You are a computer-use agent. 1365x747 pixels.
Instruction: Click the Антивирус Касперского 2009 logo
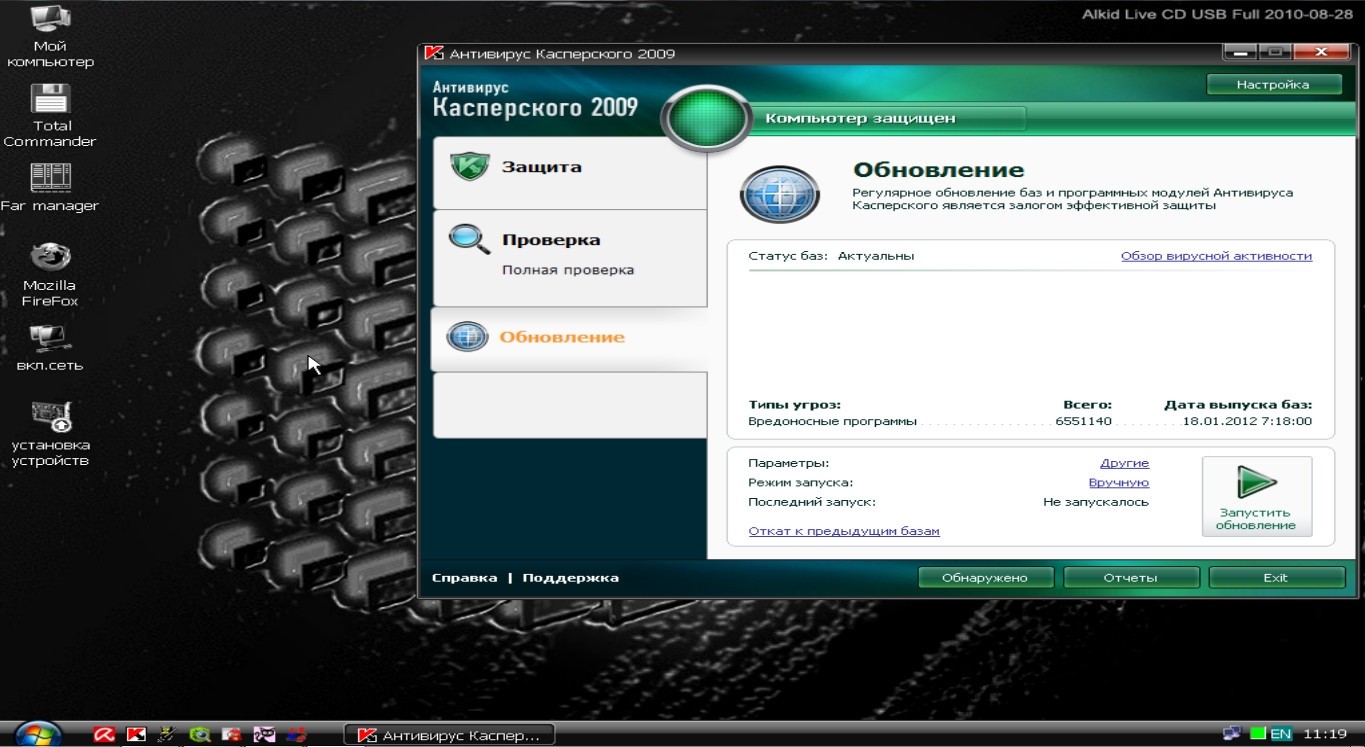click(x=535, y=100)
